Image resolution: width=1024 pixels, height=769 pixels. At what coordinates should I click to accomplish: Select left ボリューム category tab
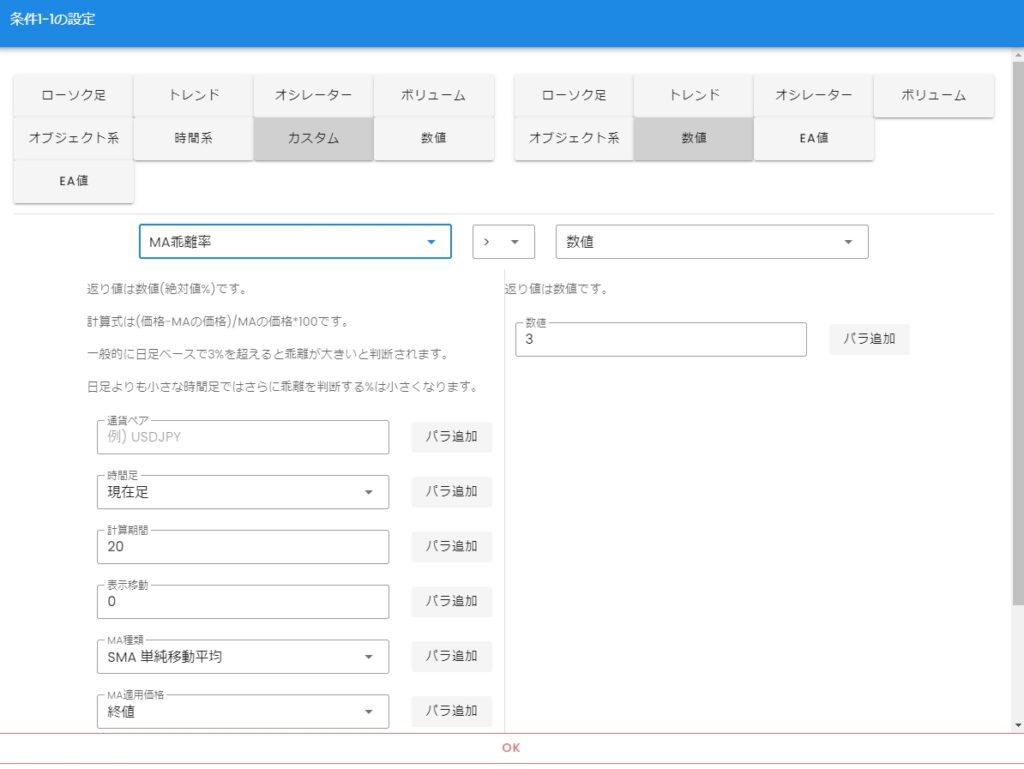[x=434, y=95]
